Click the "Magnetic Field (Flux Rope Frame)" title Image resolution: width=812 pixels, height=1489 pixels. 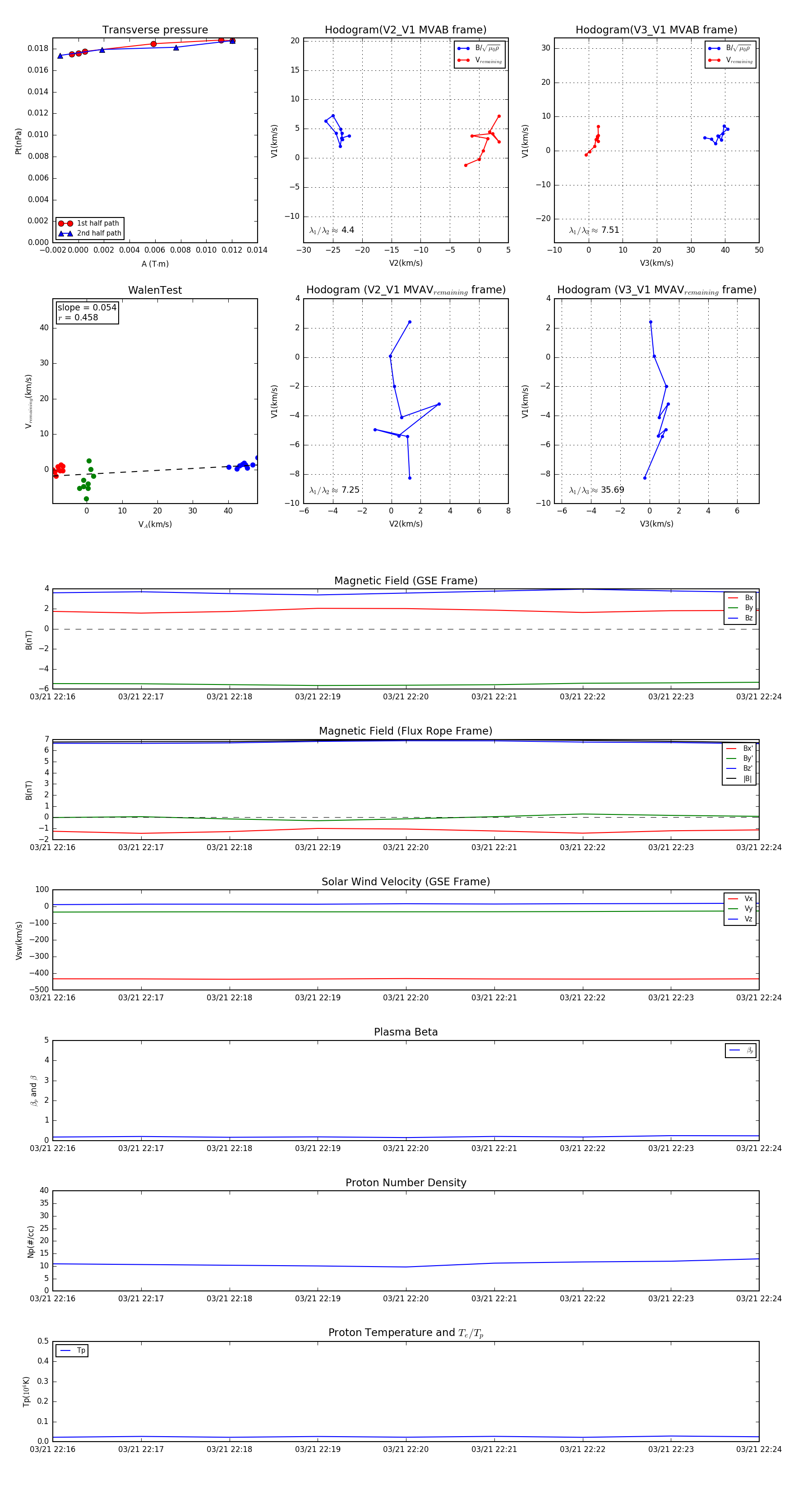tap(406, 731)
